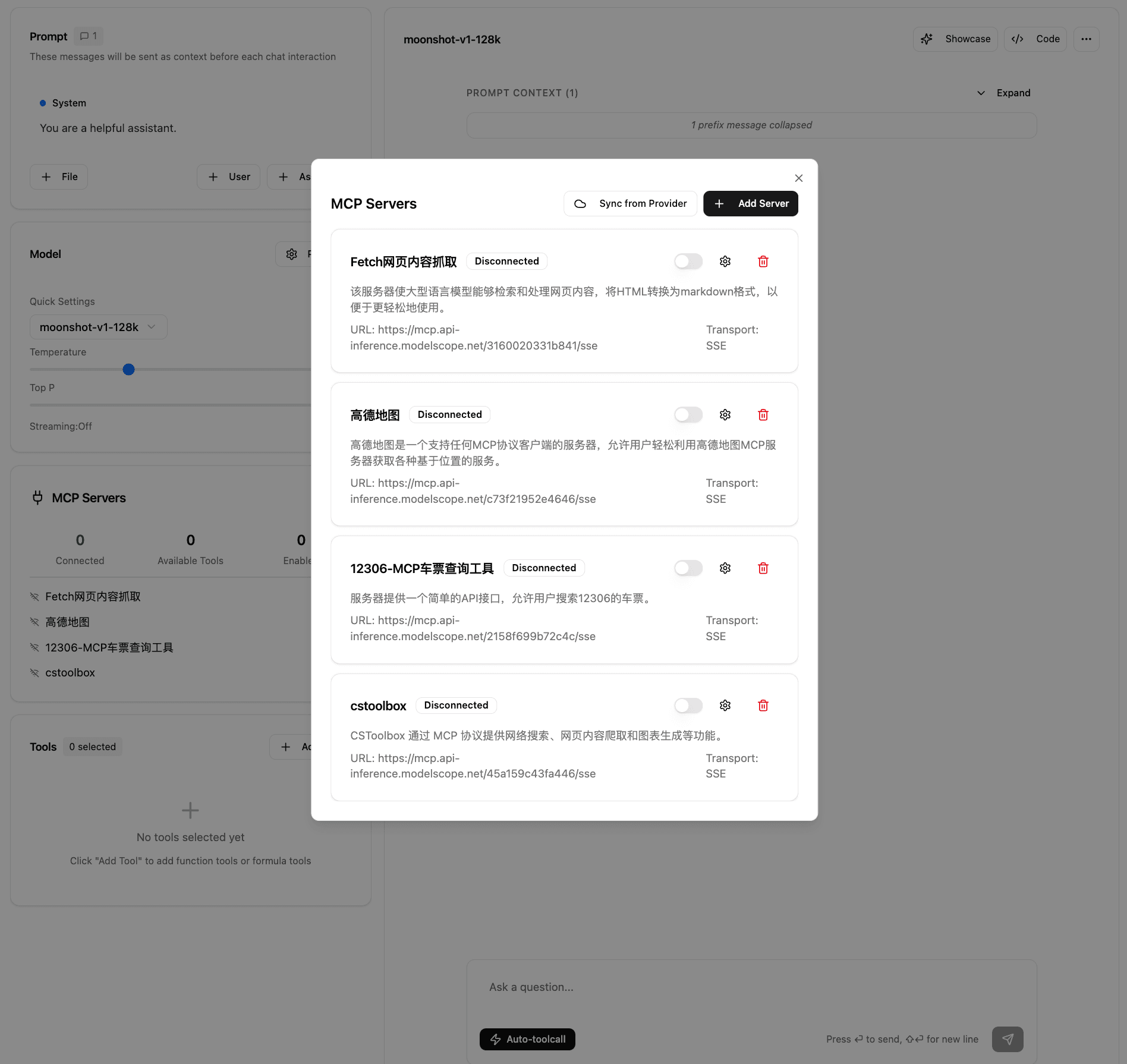
Task: Click Add Server button
Action: 750,204
